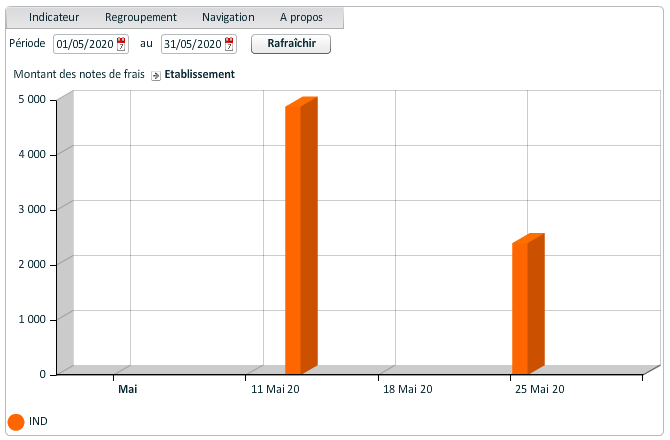This screenshot has height=440, width=670.
Task: Select the tall orange bar near 11 Mai 20
Action: [x=301, y=236]
